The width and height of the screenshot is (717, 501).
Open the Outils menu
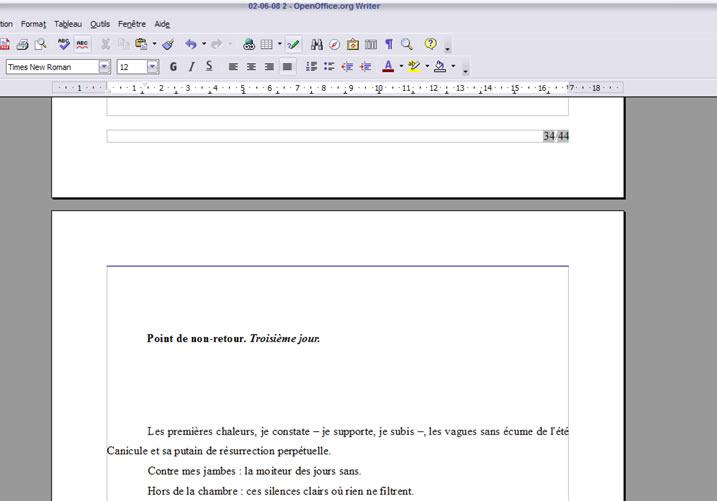(100, 24)
